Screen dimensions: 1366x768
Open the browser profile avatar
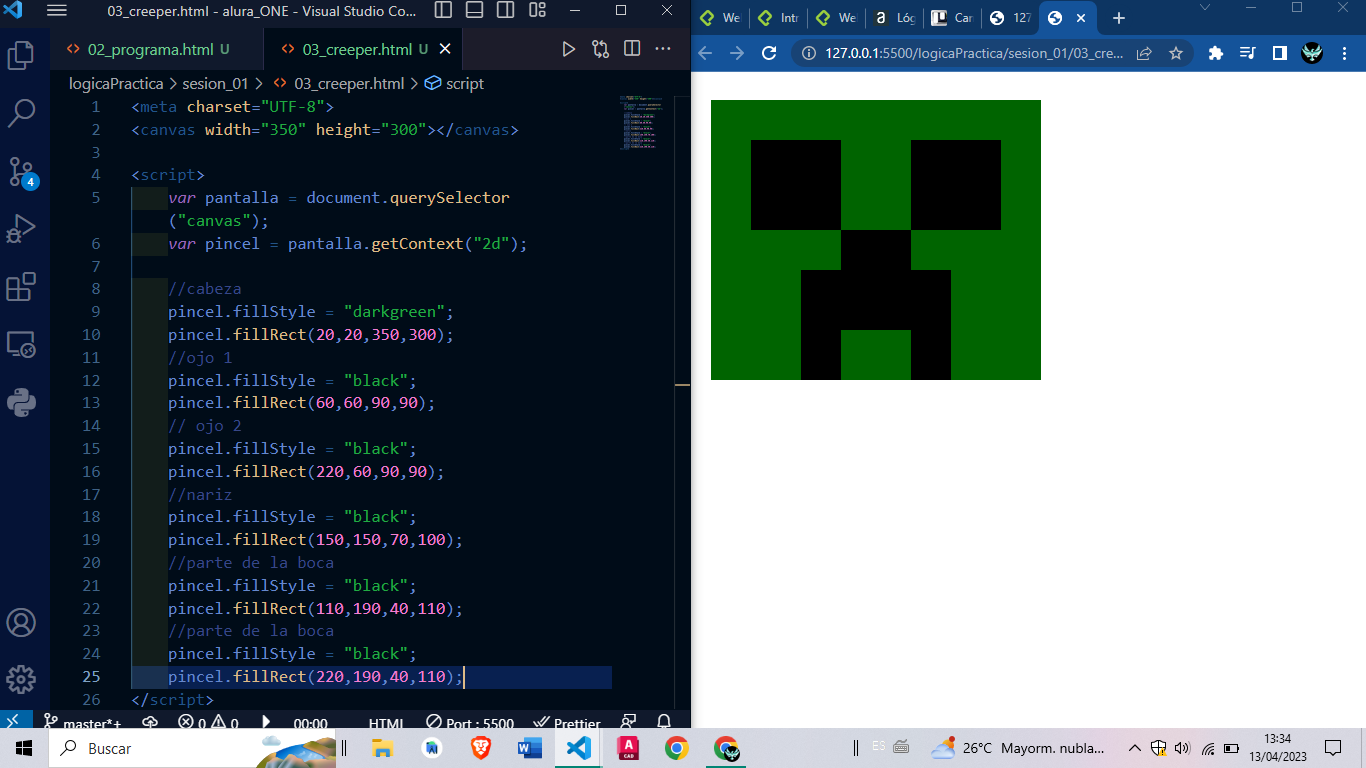[x=1312, y=53]
